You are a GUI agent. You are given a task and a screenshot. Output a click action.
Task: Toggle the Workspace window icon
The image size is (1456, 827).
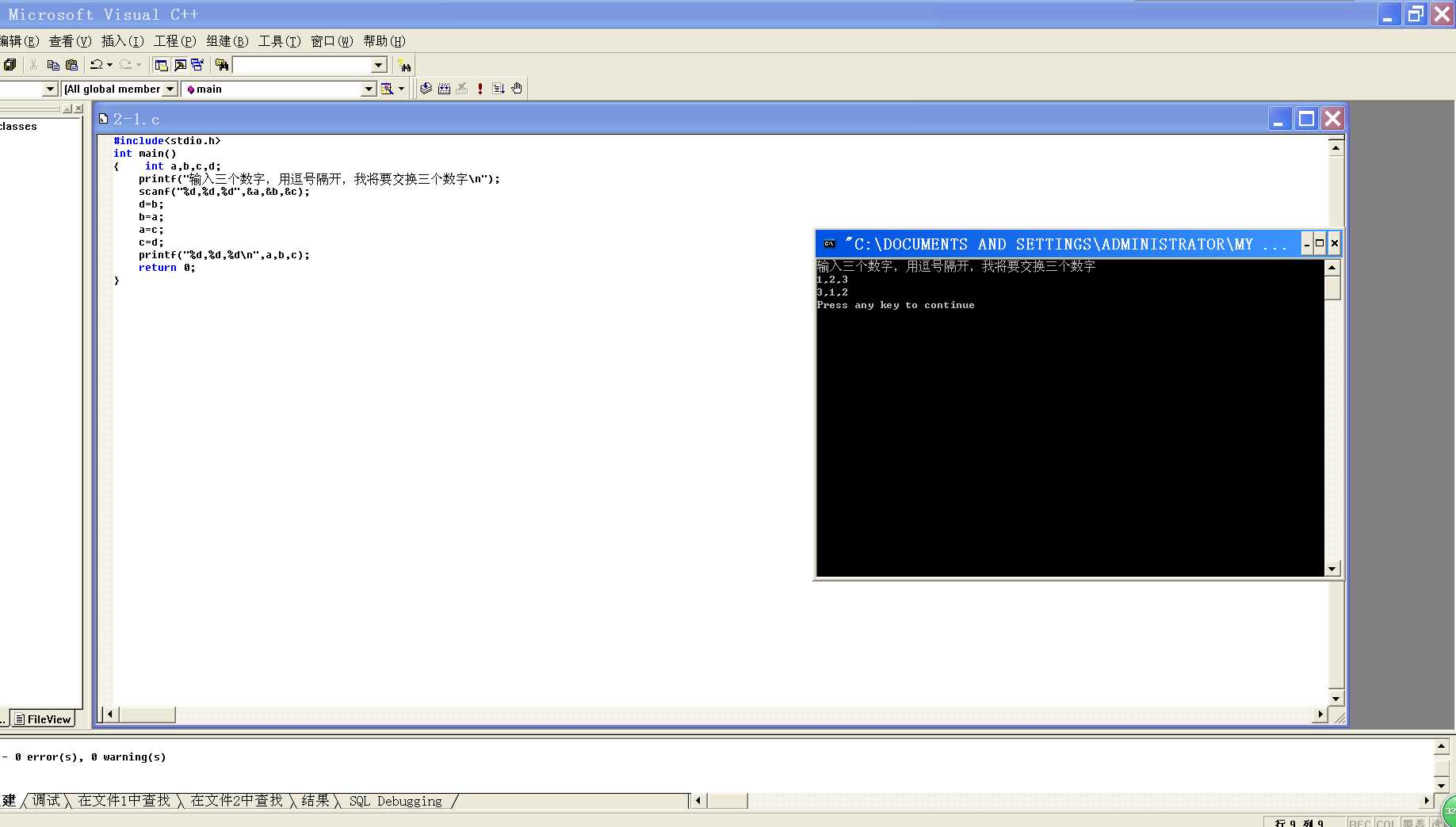pyautogui.click(x=162, y=65)
